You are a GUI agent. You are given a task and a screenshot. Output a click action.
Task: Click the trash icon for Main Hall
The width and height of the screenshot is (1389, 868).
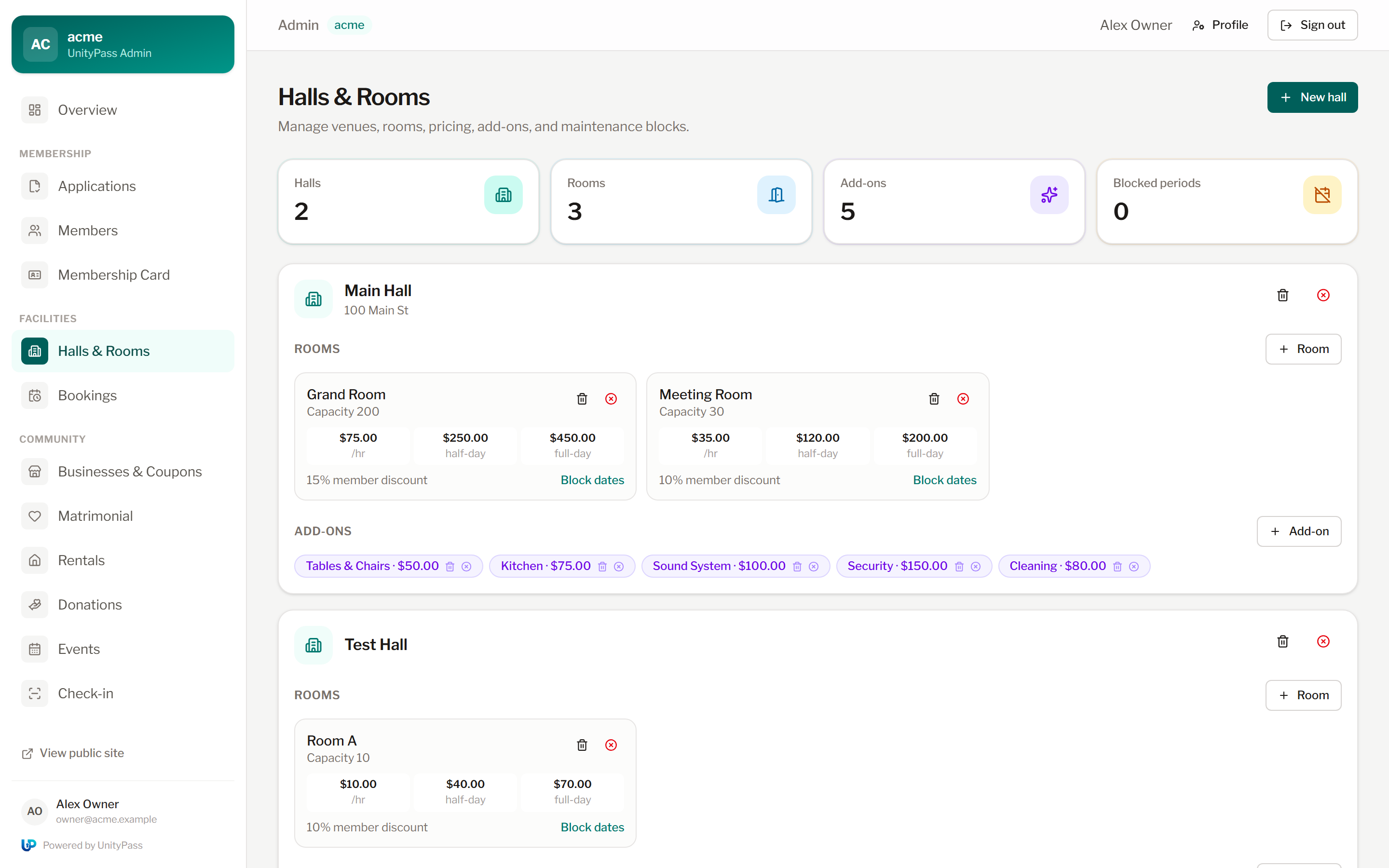(1283, 295)
